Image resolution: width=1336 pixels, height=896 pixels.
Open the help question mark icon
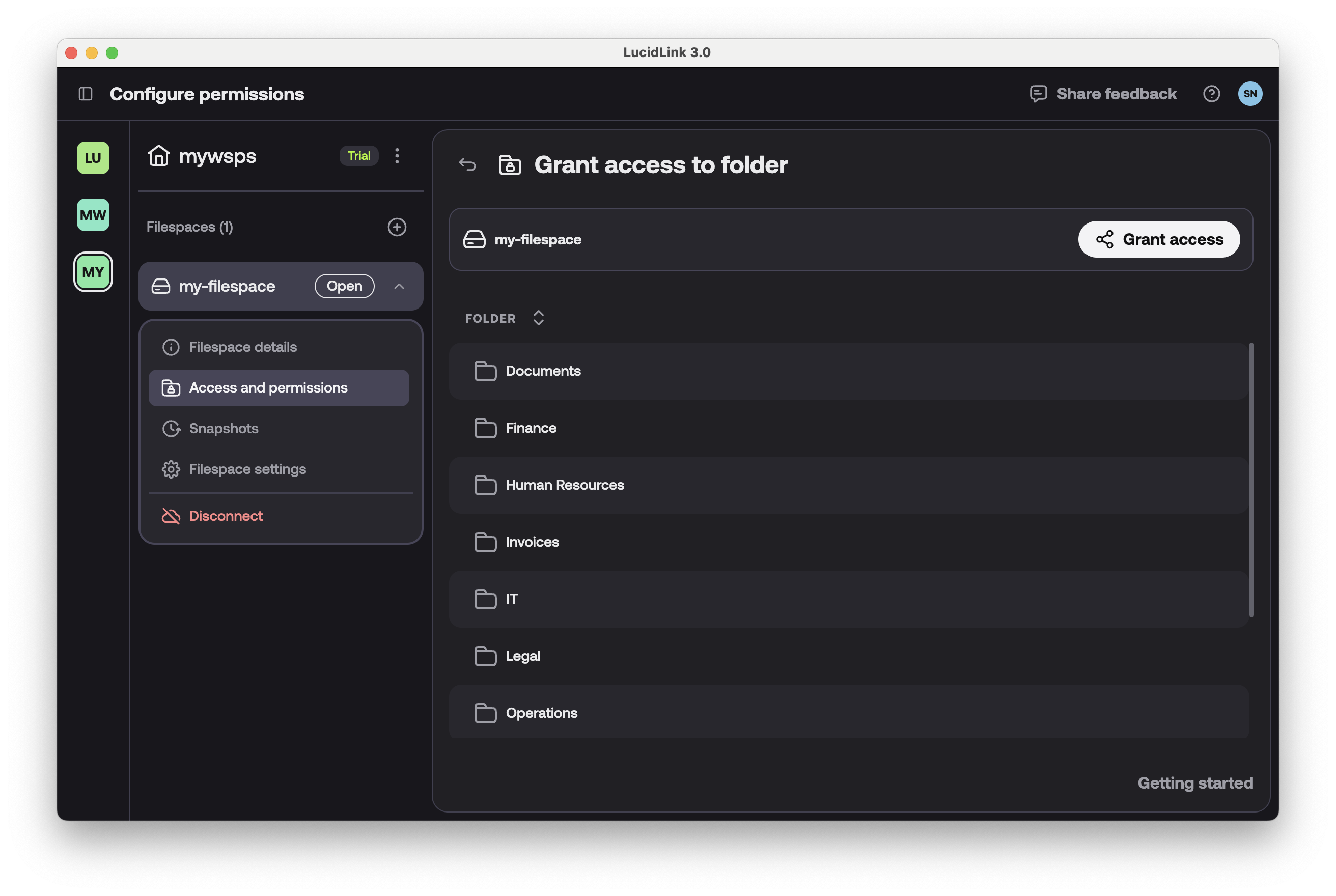[x=1211, y=94]
